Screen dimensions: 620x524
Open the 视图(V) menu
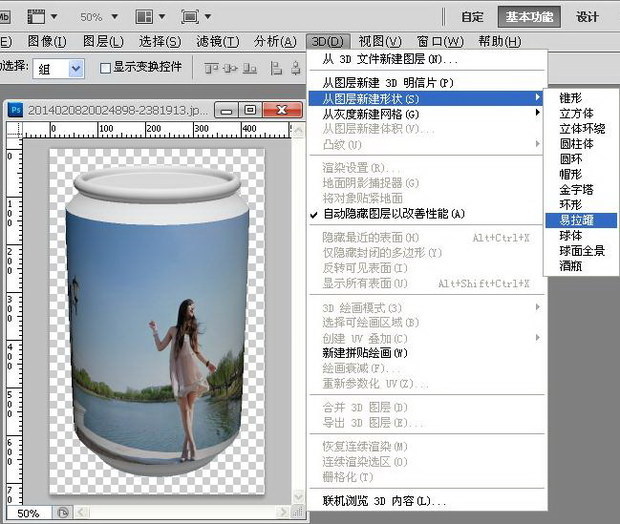(x=380, y=41)
